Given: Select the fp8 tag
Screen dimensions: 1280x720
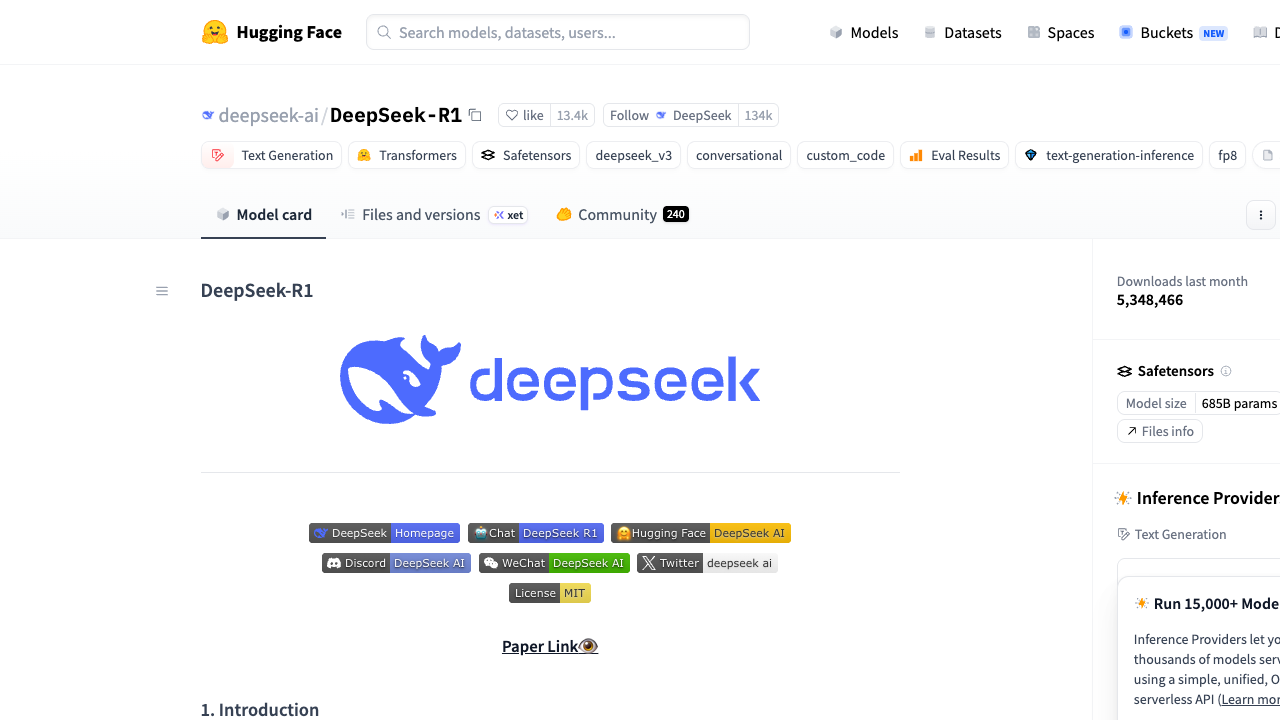Looking at the screenshot, I should click(x=1227, y=155).
